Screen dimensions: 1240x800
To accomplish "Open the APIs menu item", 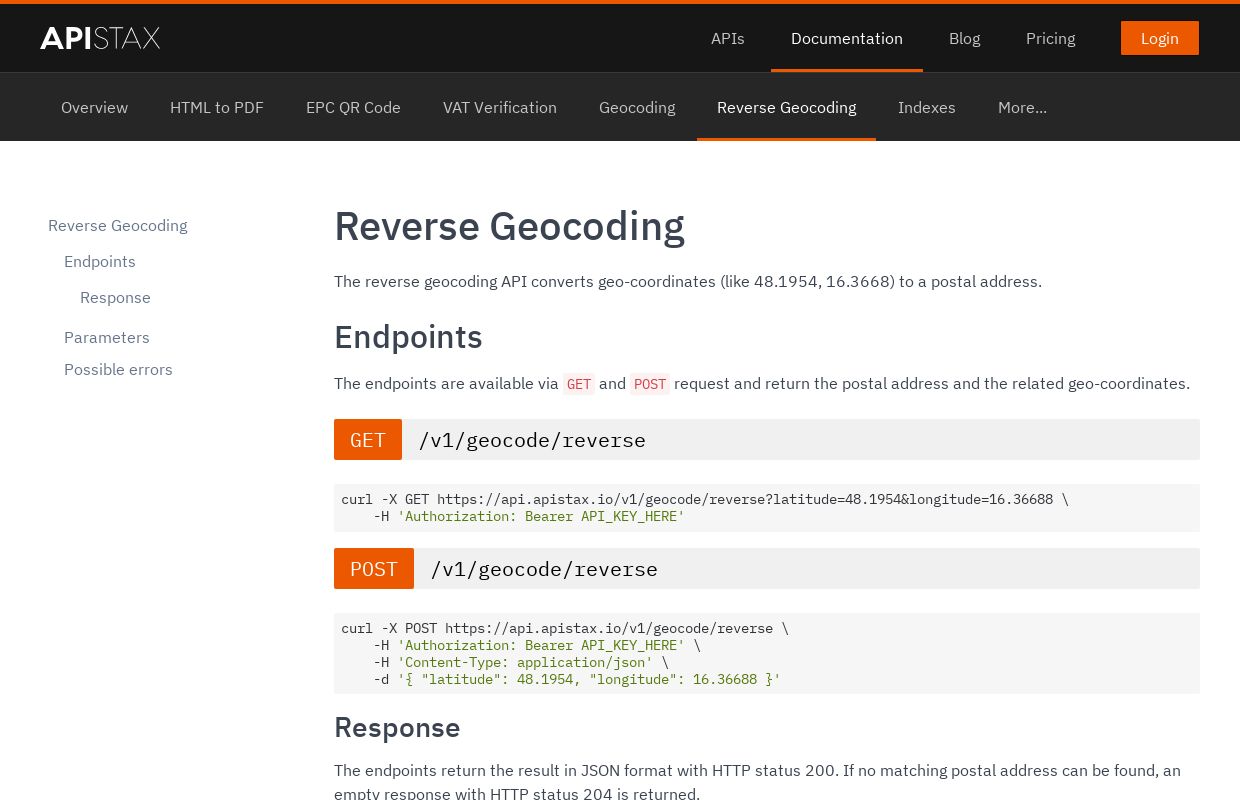I will [x=727, y=38].
